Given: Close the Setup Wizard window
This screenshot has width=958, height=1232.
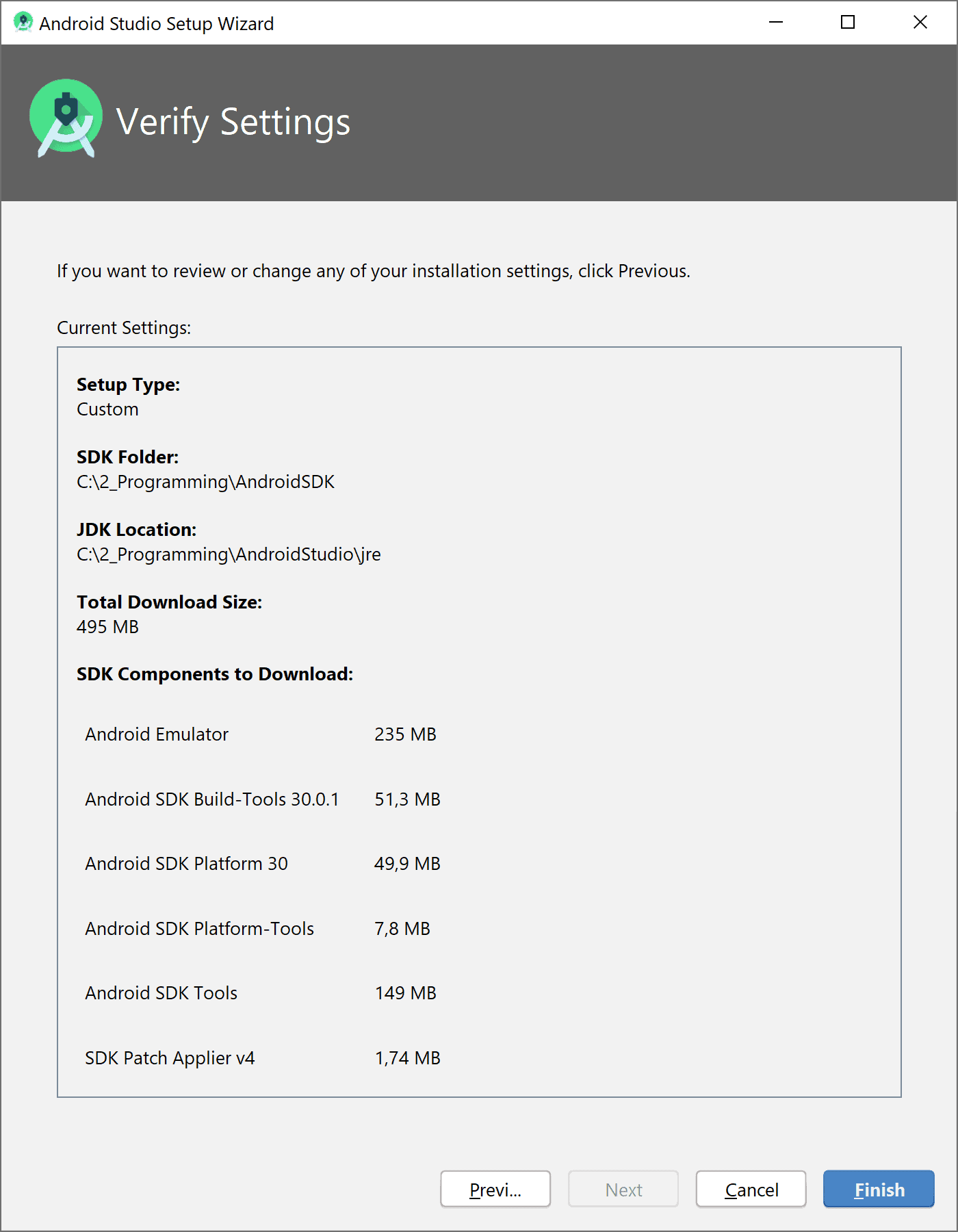Looking at the screenshot, I should click(920, 23).
